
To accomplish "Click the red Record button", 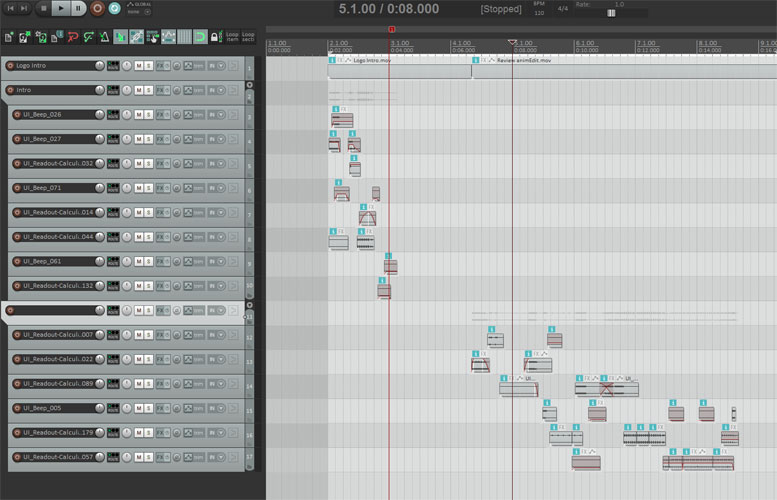I will tap(97, 8).
